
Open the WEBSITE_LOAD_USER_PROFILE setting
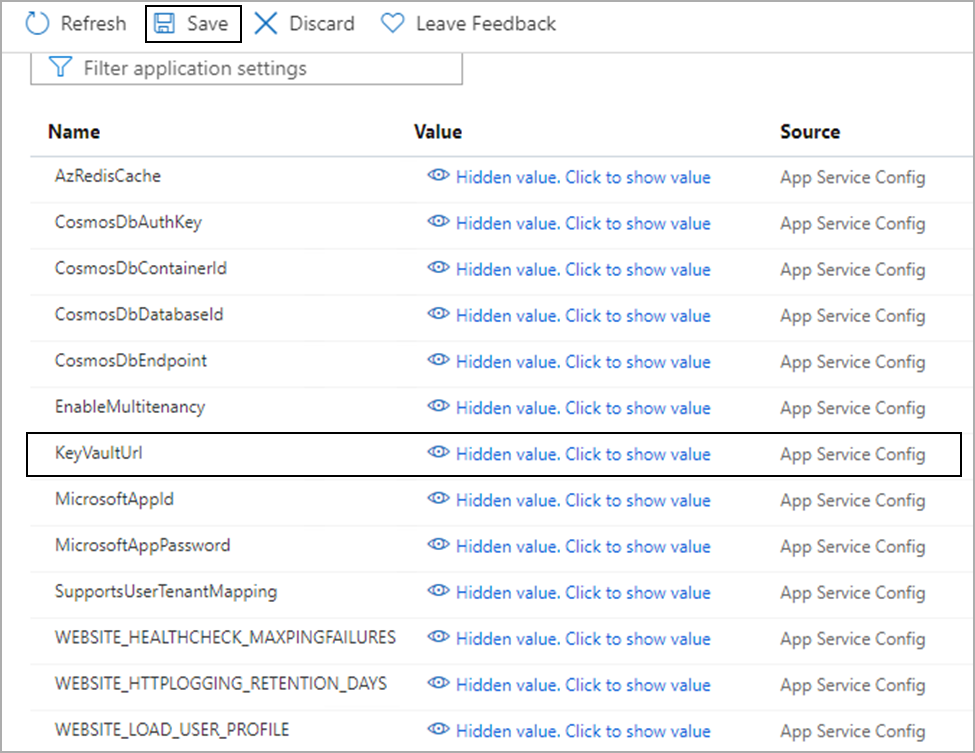(172, 730)
